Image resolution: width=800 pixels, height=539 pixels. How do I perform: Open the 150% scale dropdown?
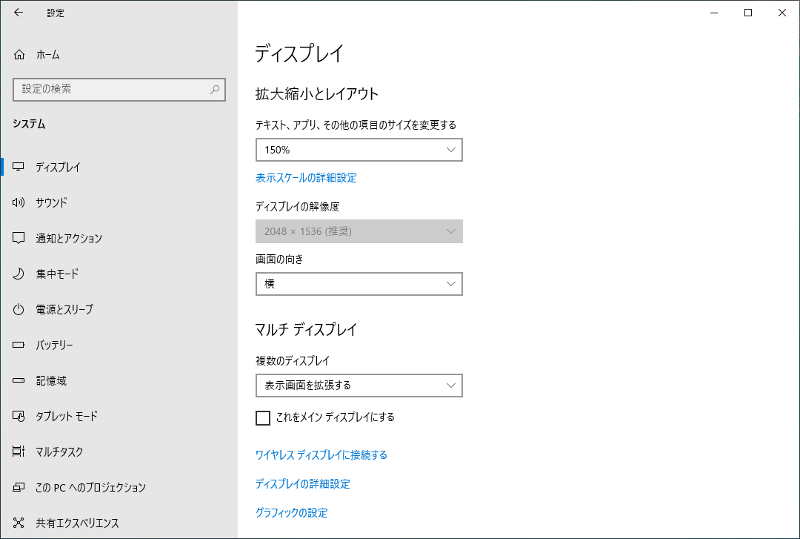click(x=359, y=150)
